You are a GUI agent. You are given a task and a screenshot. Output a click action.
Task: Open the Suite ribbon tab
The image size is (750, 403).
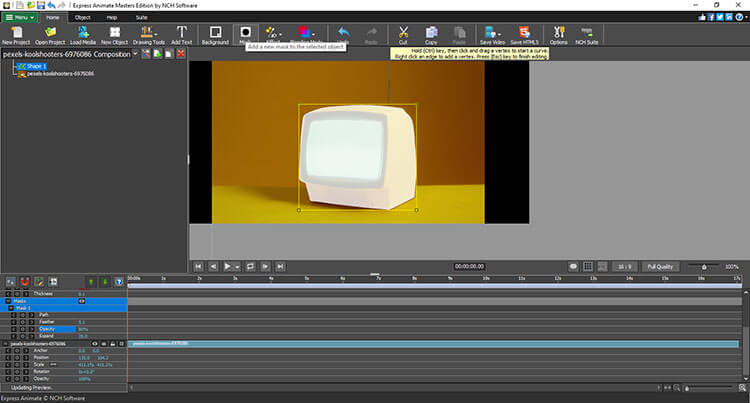[141, 17]
